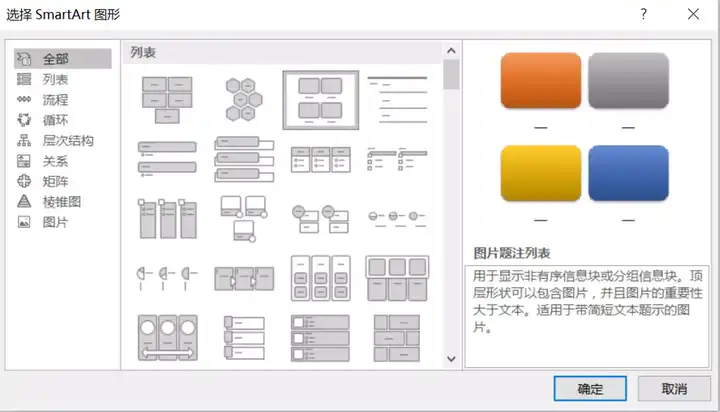Close the SmartArt dialog

[x=693, y=14]
